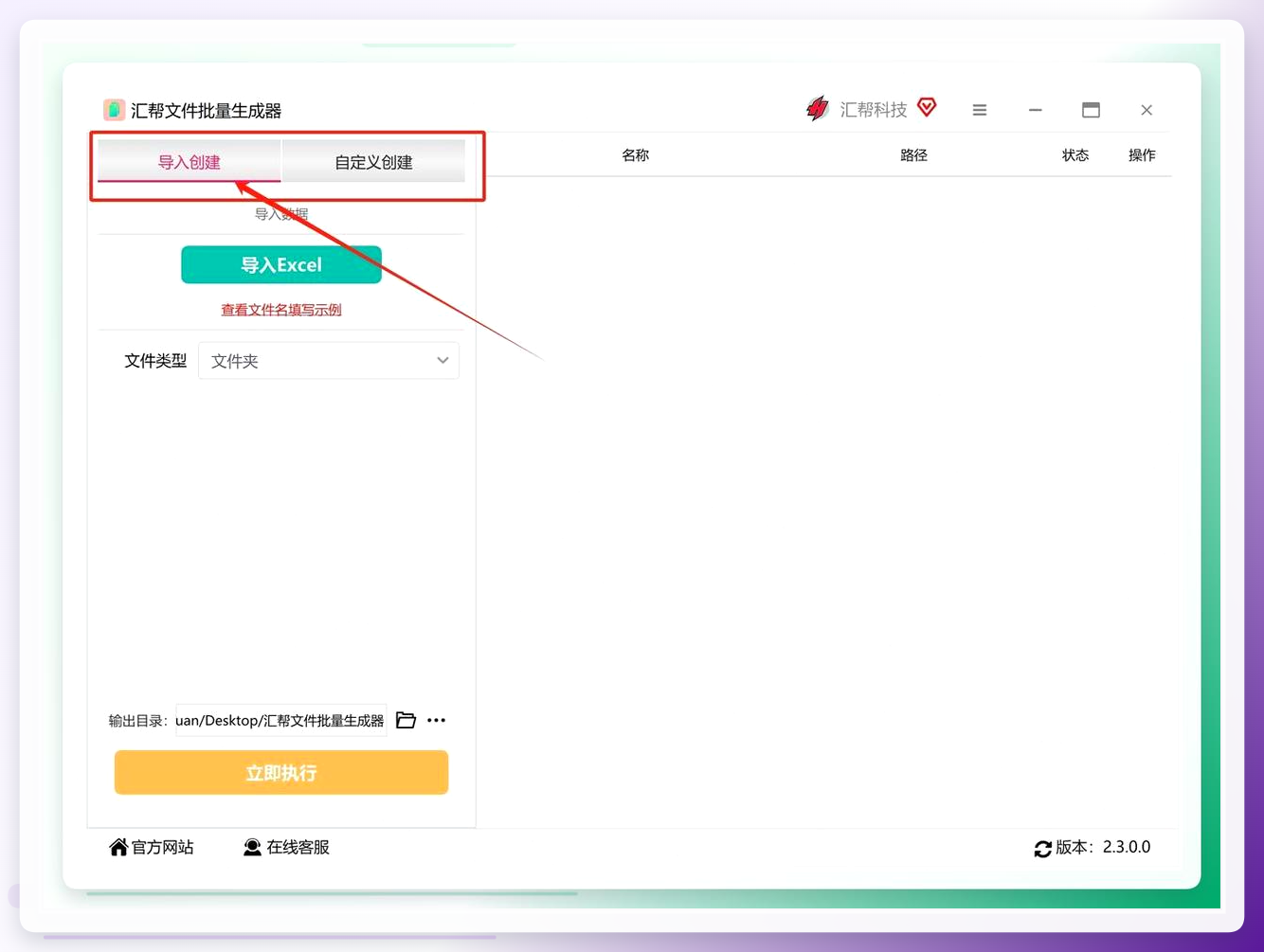Click the 立即执行 button

point(281,773)
